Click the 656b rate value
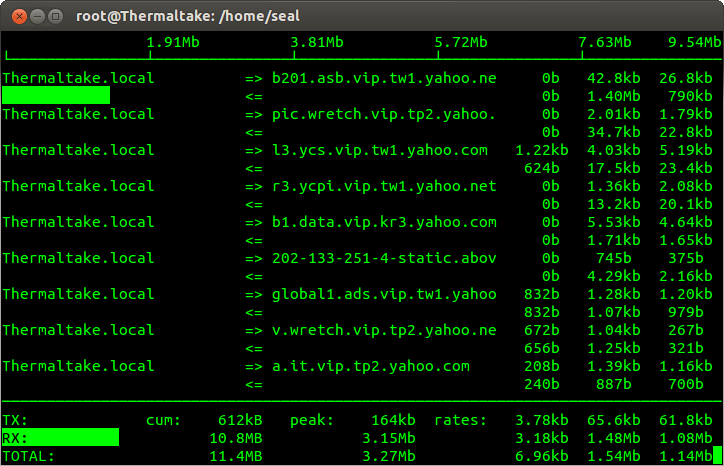The width and height of the screenshot is (724, 466). click(542, 348)
